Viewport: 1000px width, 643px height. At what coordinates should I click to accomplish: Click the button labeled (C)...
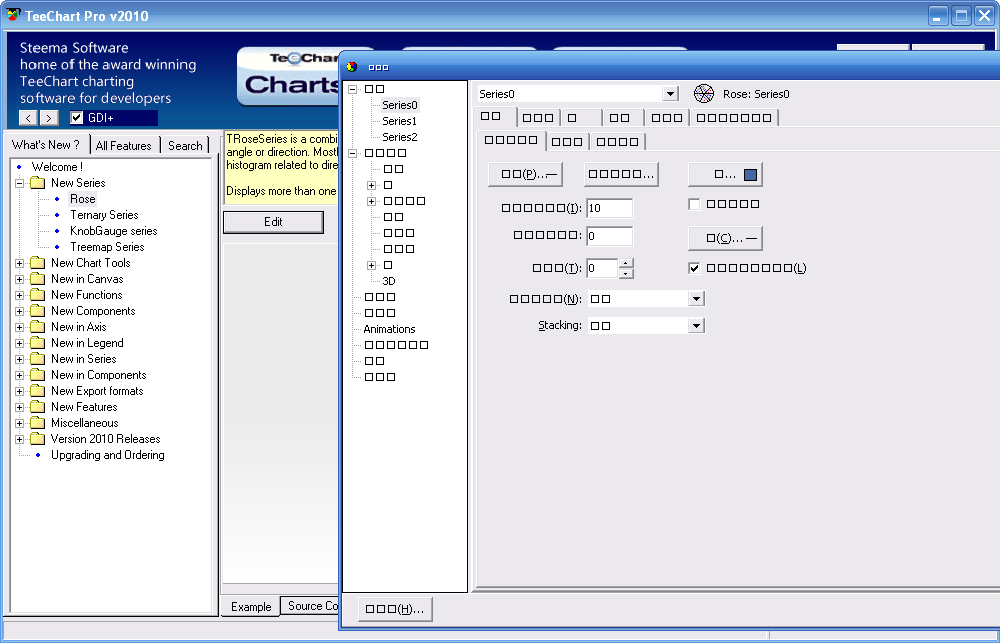coord(725,238)
